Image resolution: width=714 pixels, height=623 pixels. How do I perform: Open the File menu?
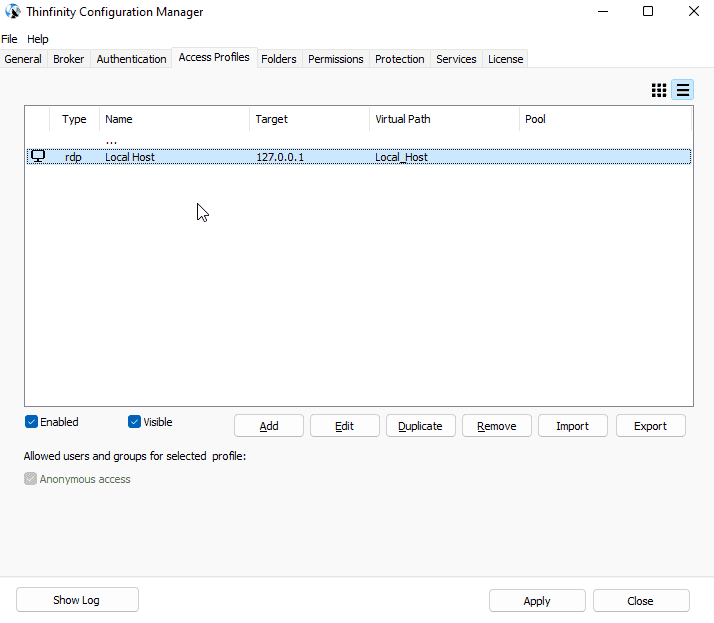pyautogui.click(x=9, y=39)
